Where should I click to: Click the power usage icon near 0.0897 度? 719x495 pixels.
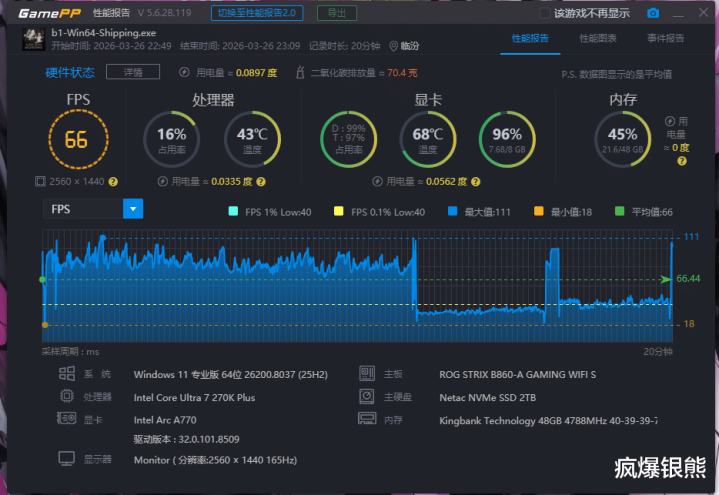(184, 72)
